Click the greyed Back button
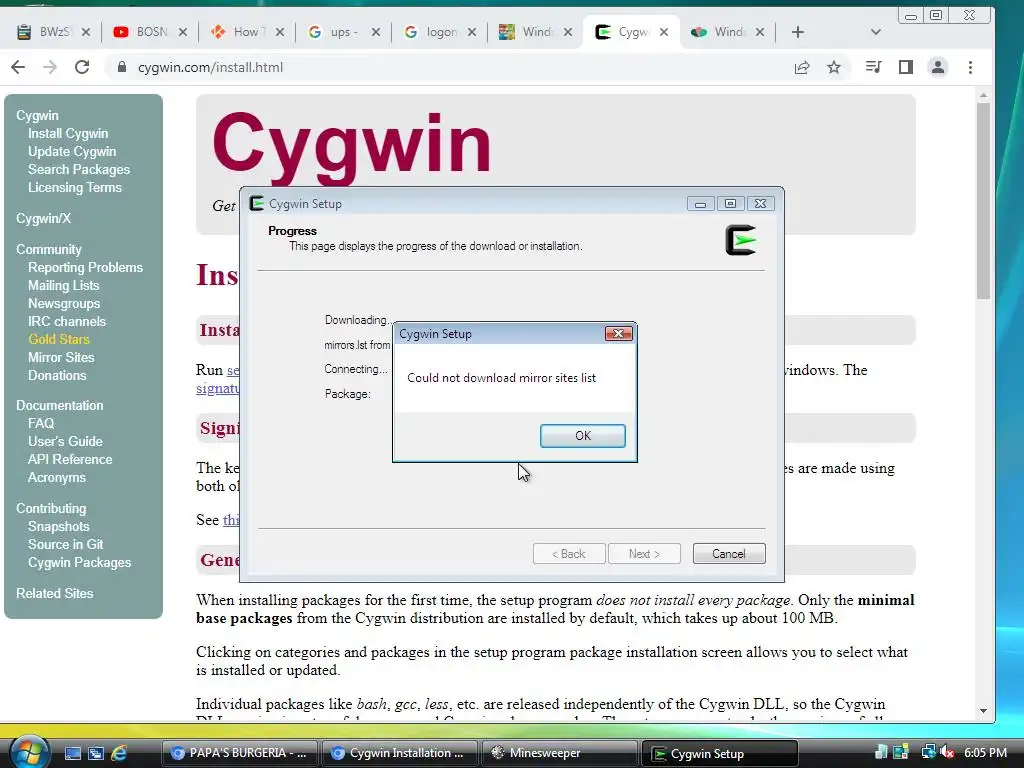Image resolution: width=1024 pixels, height=768 pixels. tap(569, 554)
